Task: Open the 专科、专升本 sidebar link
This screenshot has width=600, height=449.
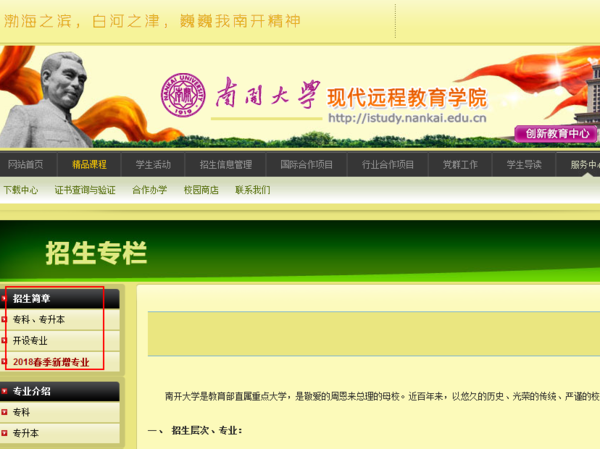Action: (x=60, y=320)
